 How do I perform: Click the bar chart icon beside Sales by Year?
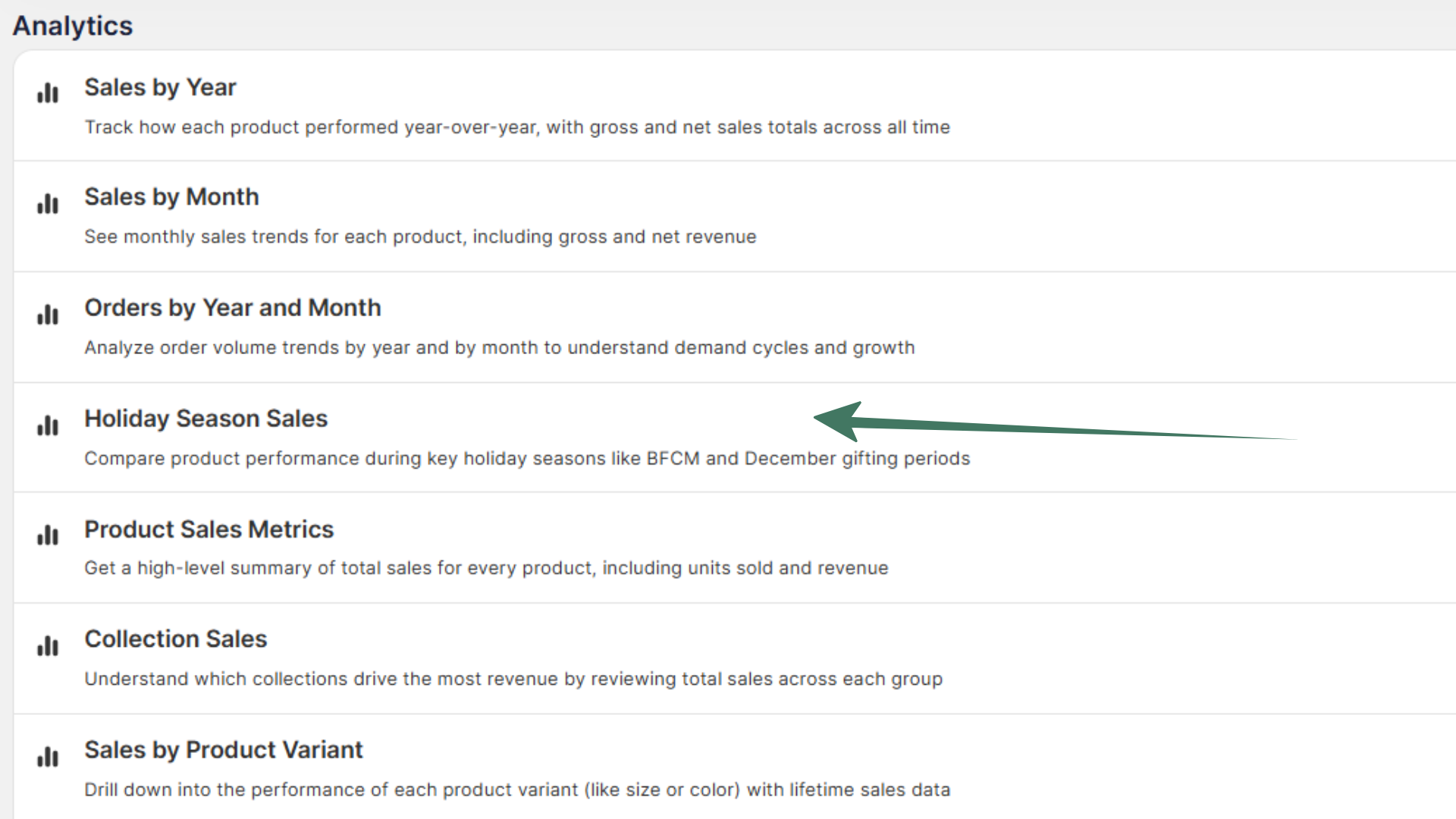[47, 93]
